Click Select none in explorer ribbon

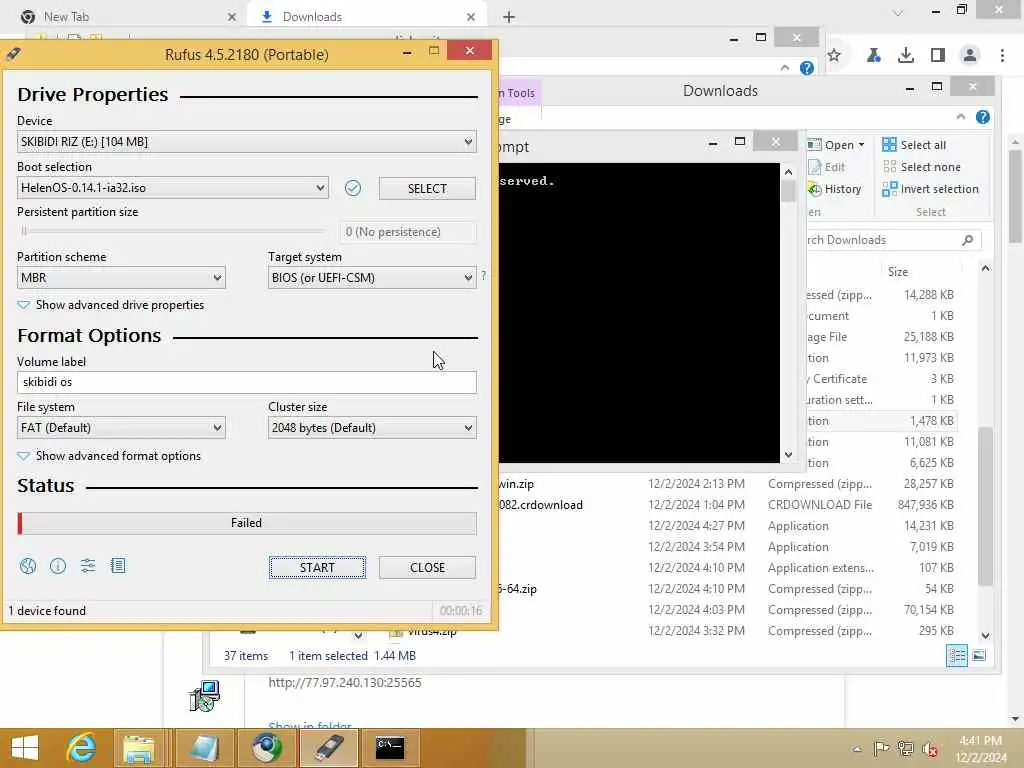921,167
